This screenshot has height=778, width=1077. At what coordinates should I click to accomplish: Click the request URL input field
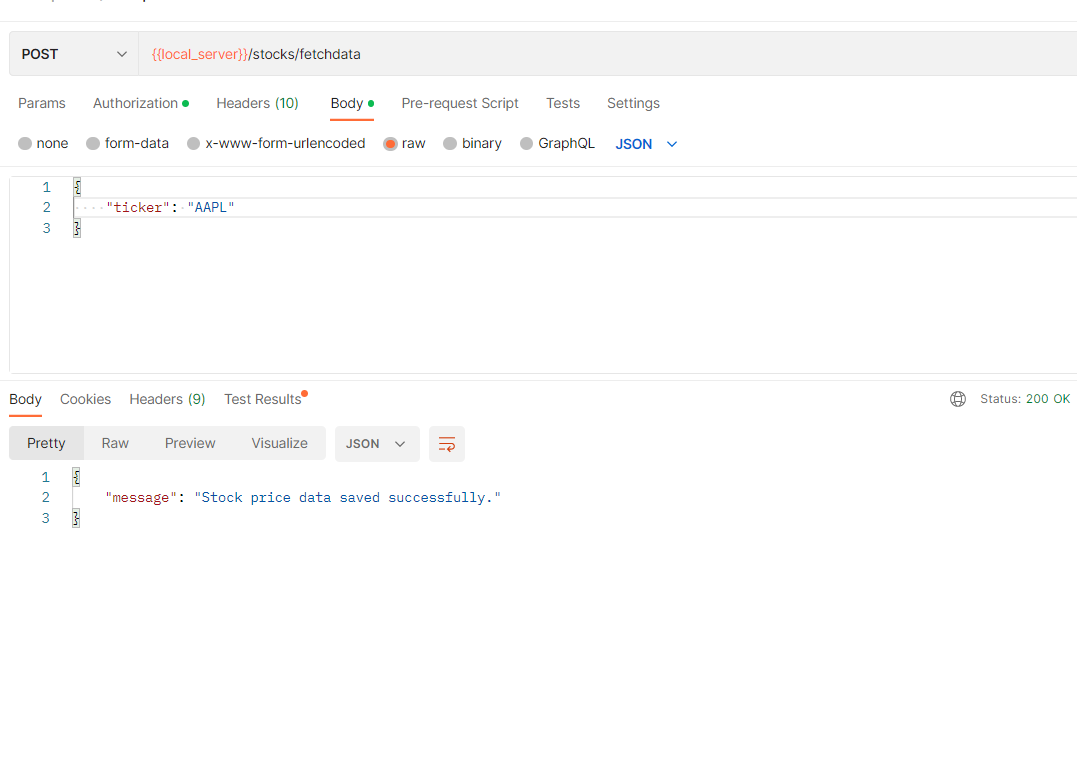coord(607,54)
